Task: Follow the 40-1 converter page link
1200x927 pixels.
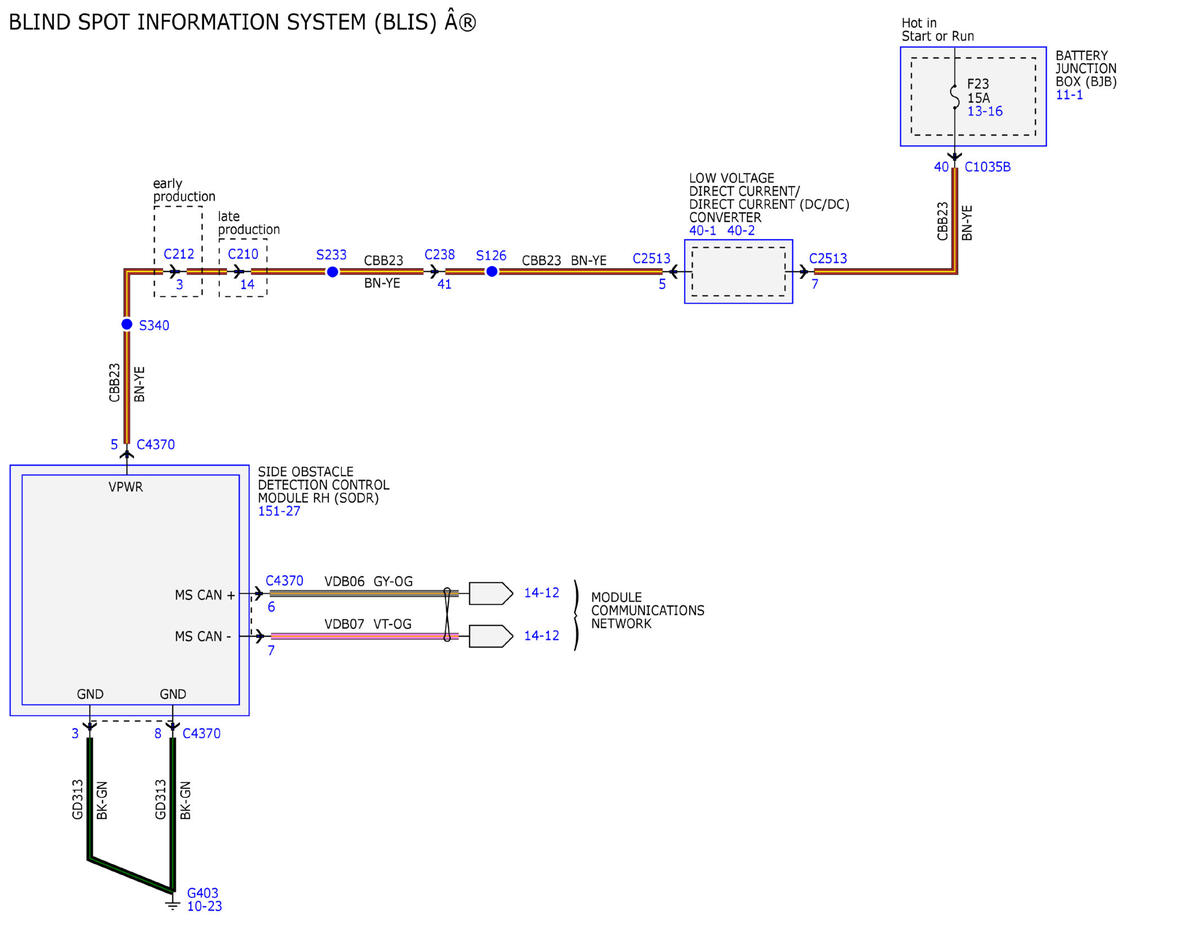Action: tap(704, 231)
